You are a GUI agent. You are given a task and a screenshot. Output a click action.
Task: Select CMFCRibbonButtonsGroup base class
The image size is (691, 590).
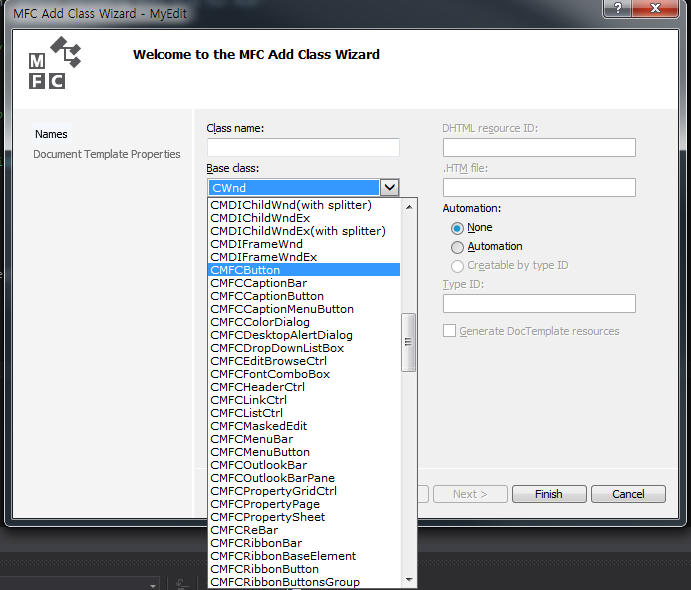304,582
